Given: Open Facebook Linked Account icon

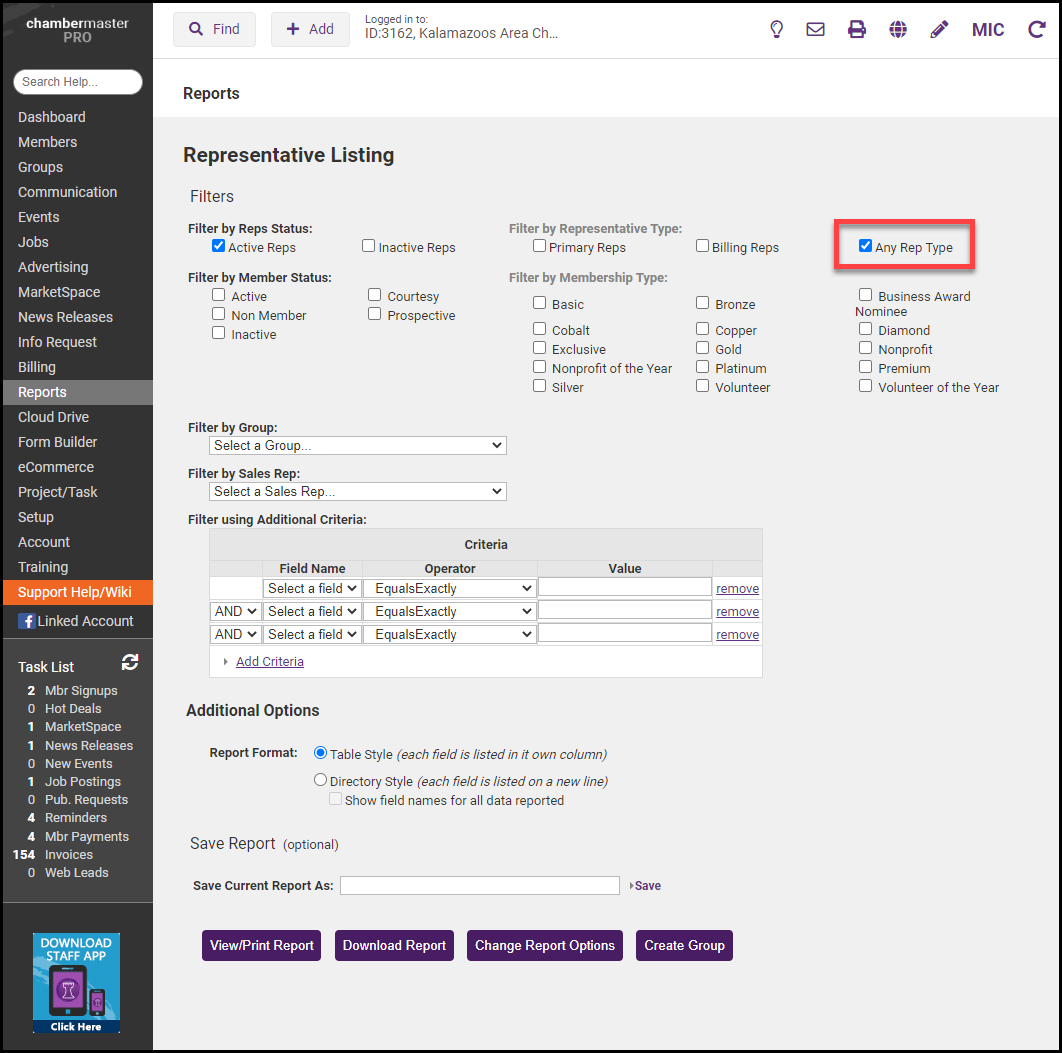Looking at the screenshot, I should tap(27, 621).
